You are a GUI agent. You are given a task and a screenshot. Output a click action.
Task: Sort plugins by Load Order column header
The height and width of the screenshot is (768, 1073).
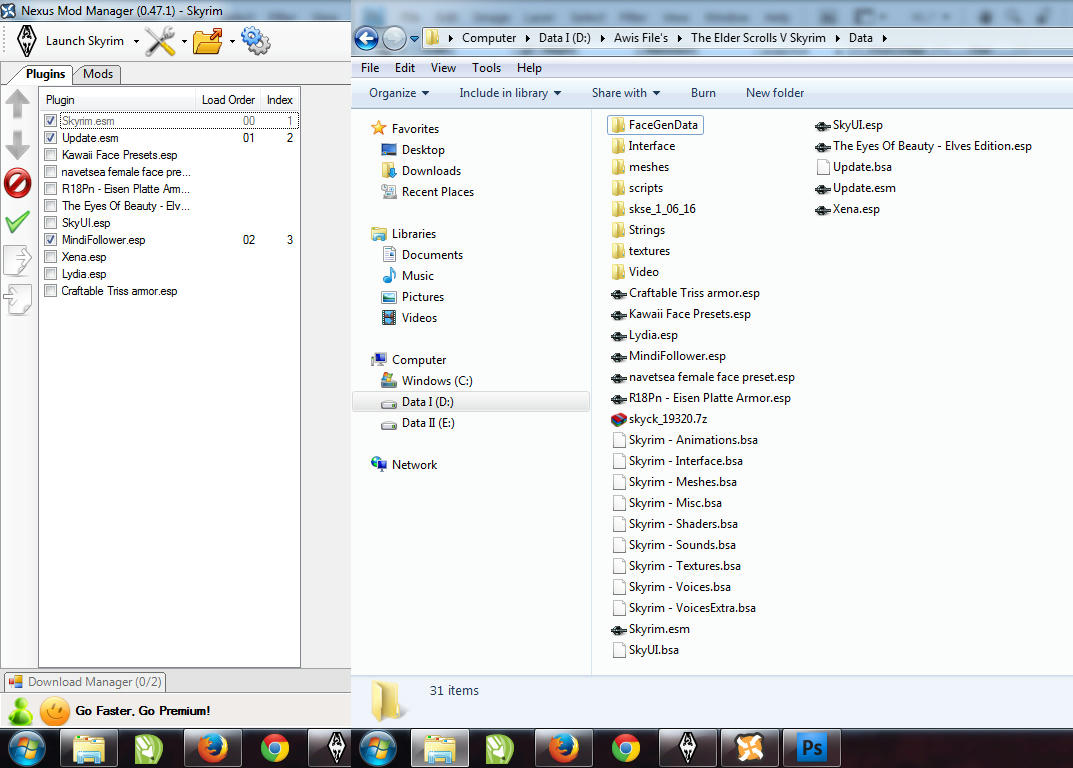coord(228,100)
